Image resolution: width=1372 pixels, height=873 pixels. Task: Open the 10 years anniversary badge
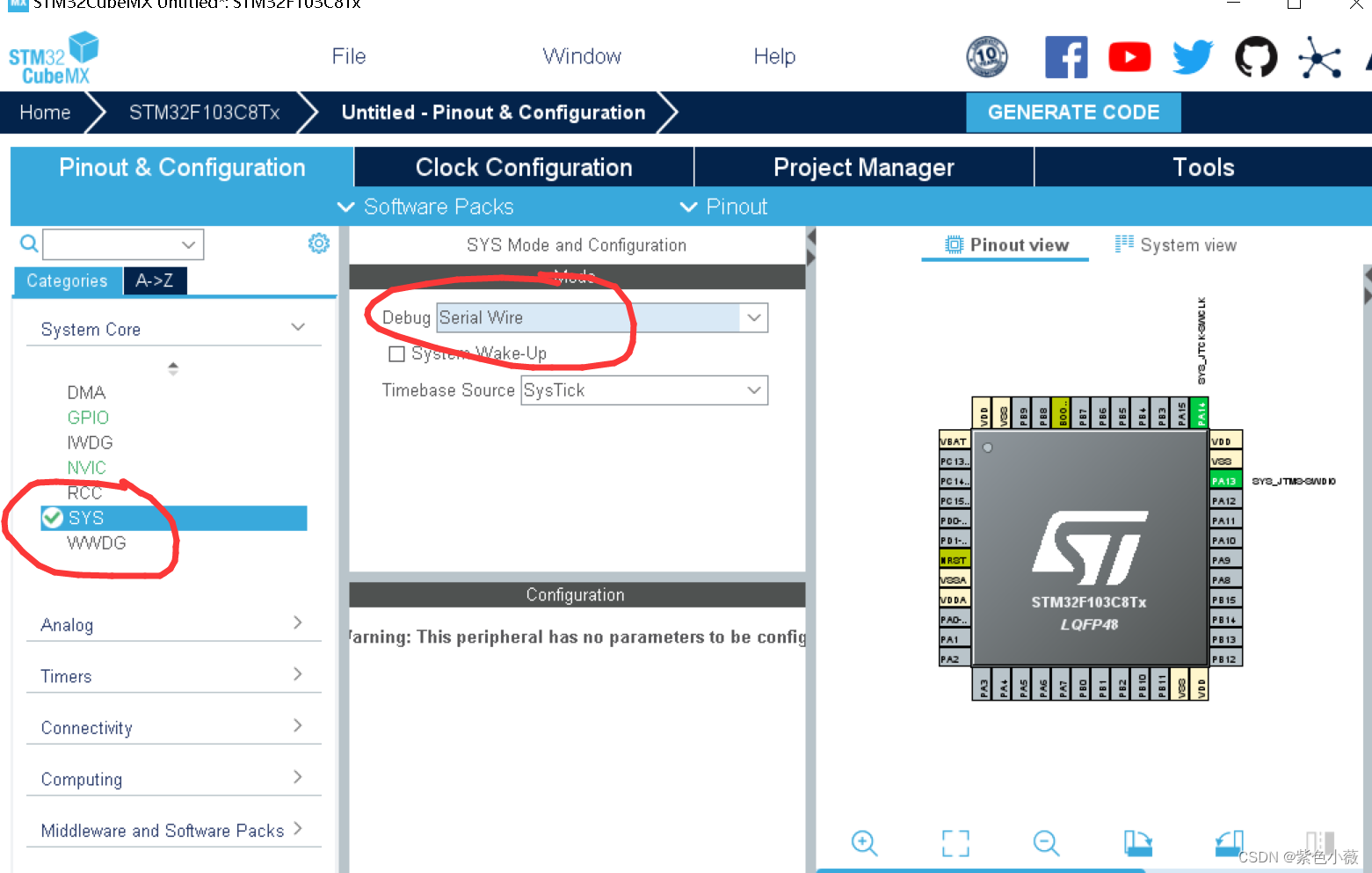[x=987, y=57]
